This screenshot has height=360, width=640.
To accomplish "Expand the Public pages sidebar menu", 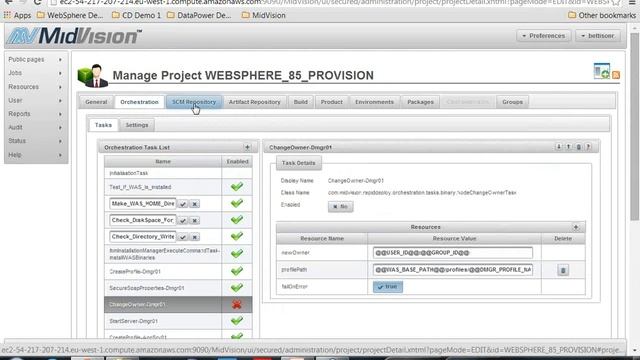I will (x=36, y=60).
